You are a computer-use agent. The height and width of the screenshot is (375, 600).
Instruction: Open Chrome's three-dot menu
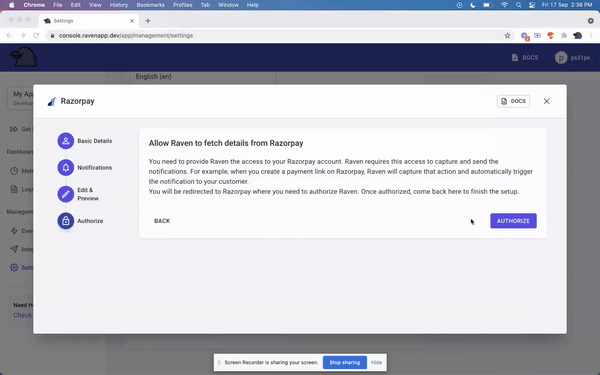click(591, 36)
